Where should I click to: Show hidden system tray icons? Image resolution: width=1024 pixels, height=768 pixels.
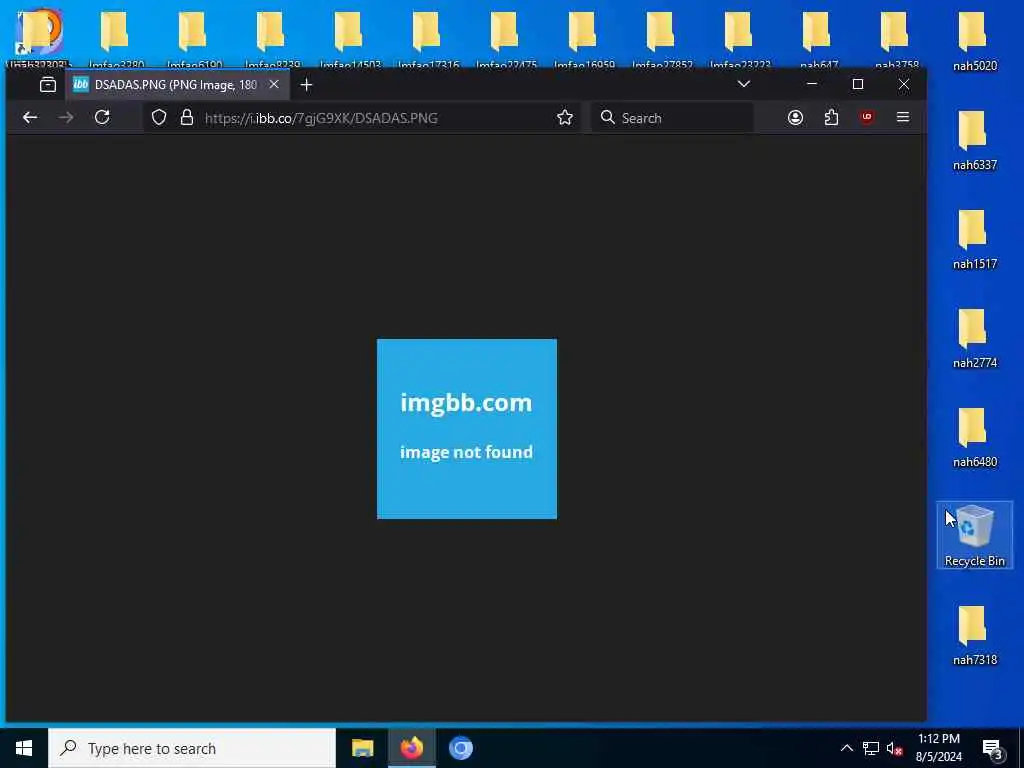846,748
